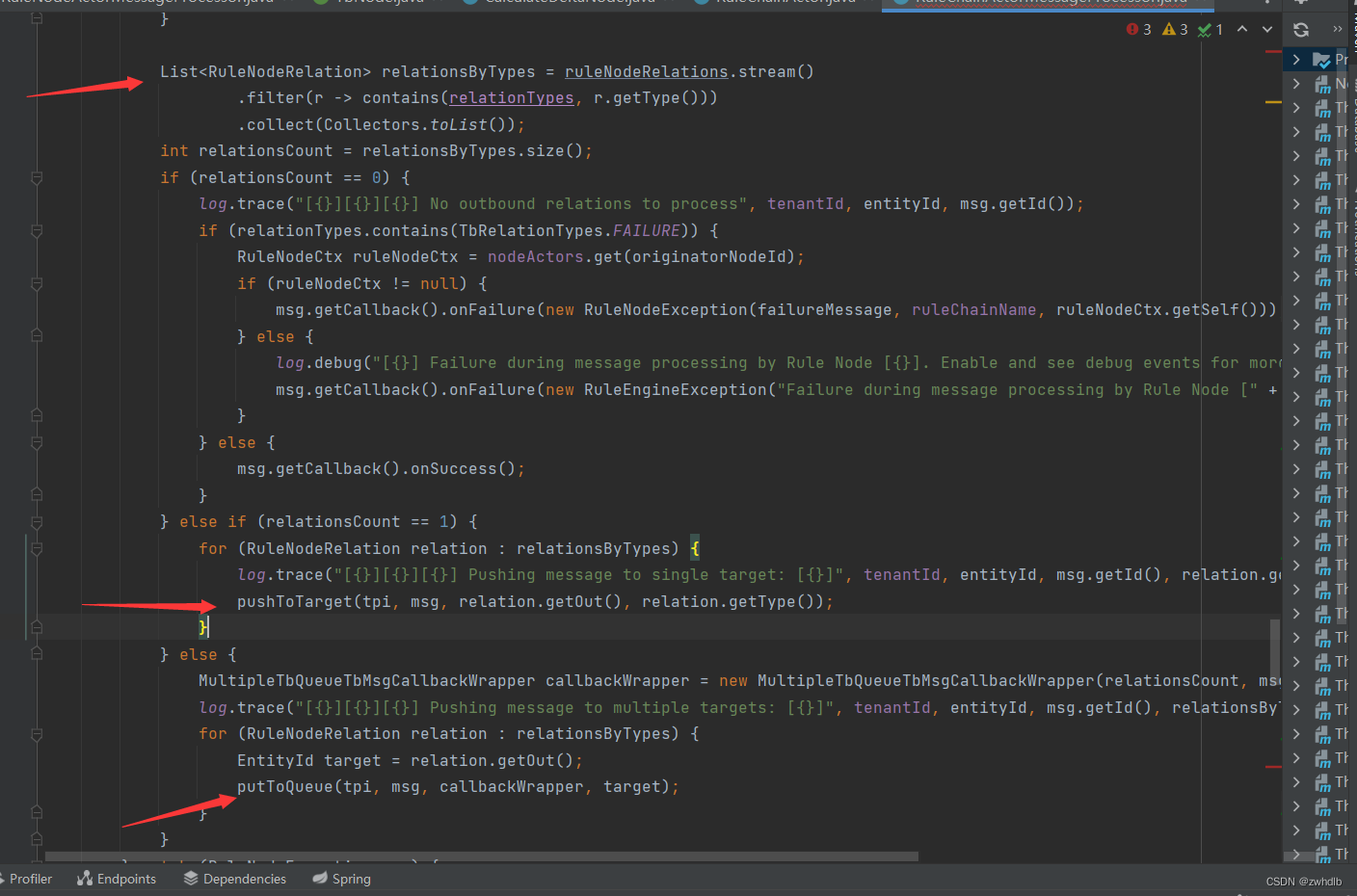Collapse the for loop containing pushToTarget
Viewport: 1357px width, 896px height.
[37, 549]
